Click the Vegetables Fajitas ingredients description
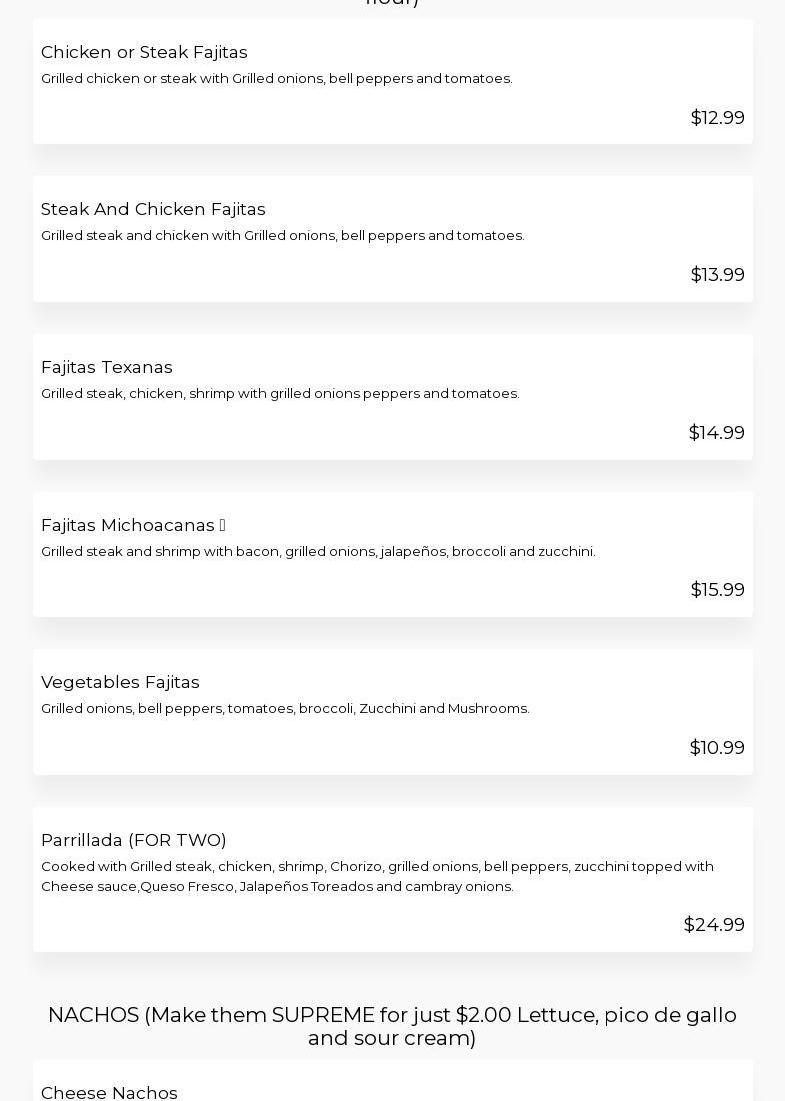785x1101 pixels. [285, 709]
